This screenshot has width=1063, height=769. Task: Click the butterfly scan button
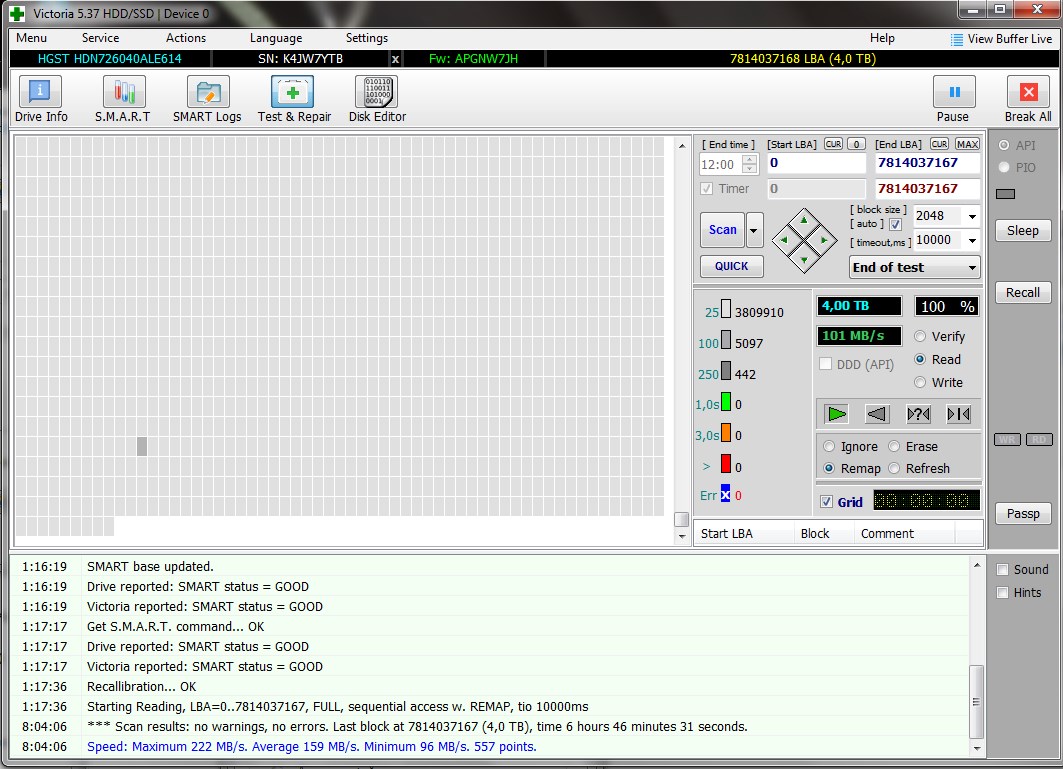[959, 414]
